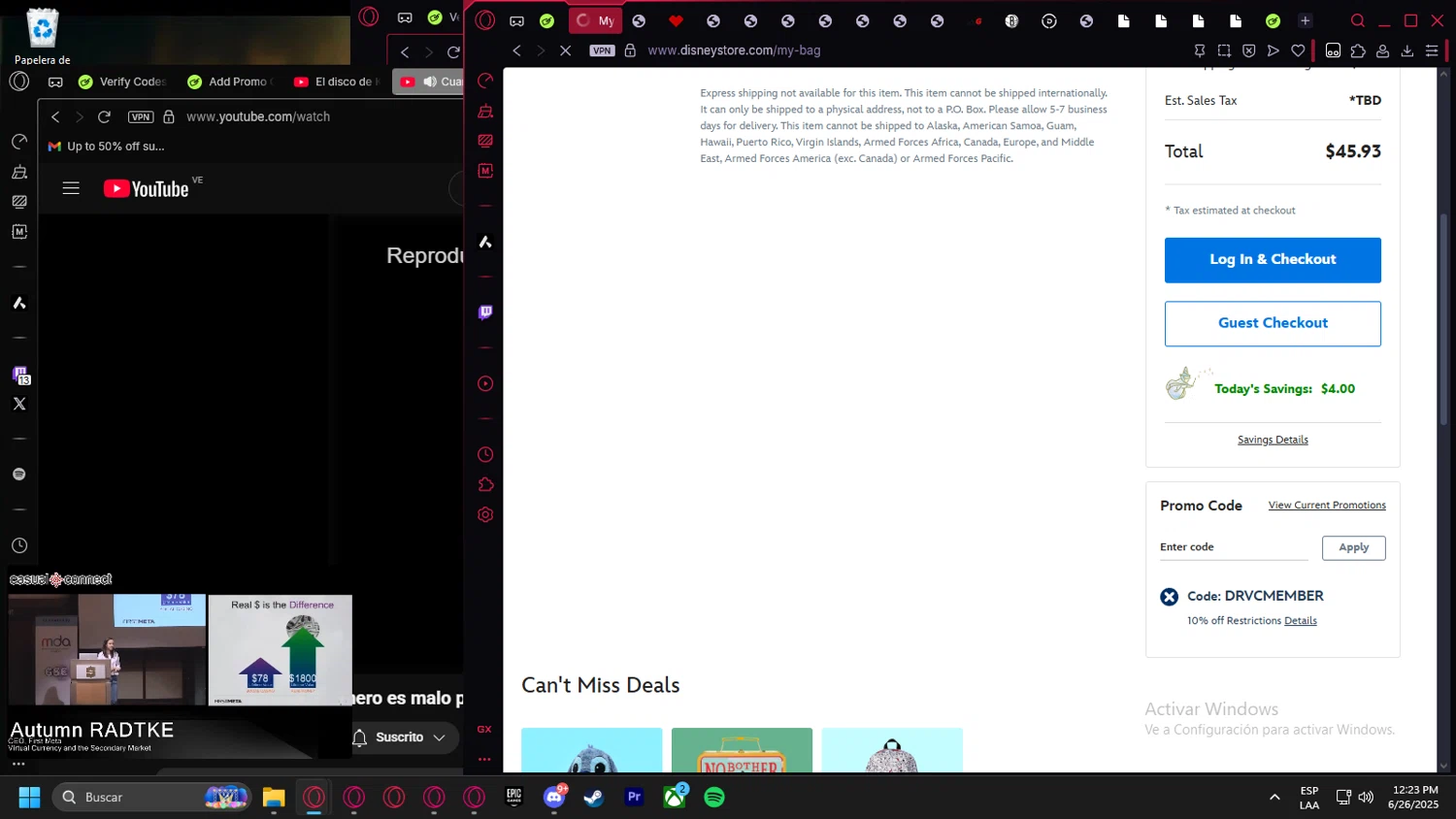Open Spotify from the taskbar
Screen dimensions: 1456x819
tap(714, 798)
